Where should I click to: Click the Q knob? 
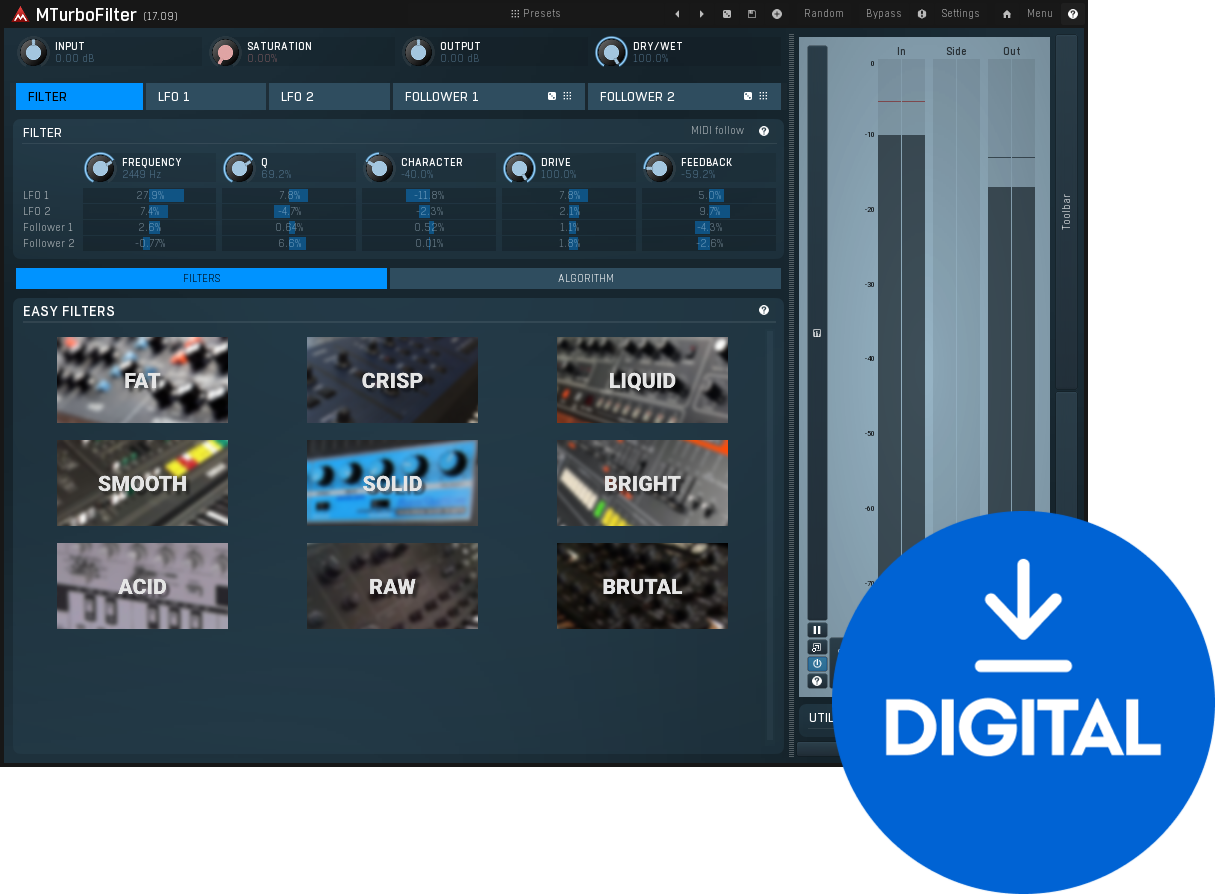239,167
